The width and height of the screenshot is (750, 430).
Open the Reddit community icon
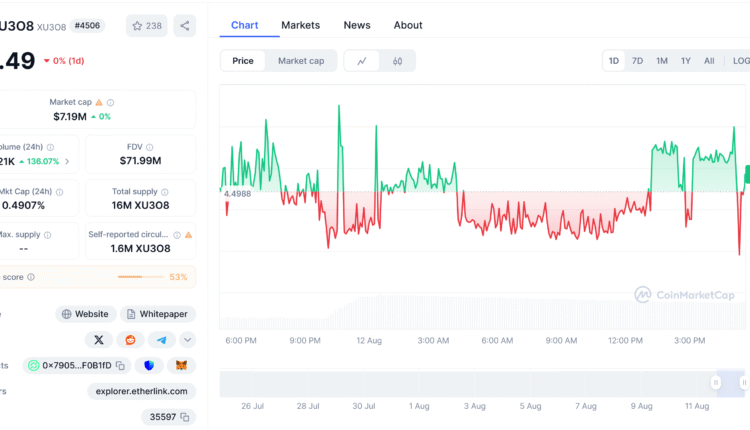tap(129, 340)
